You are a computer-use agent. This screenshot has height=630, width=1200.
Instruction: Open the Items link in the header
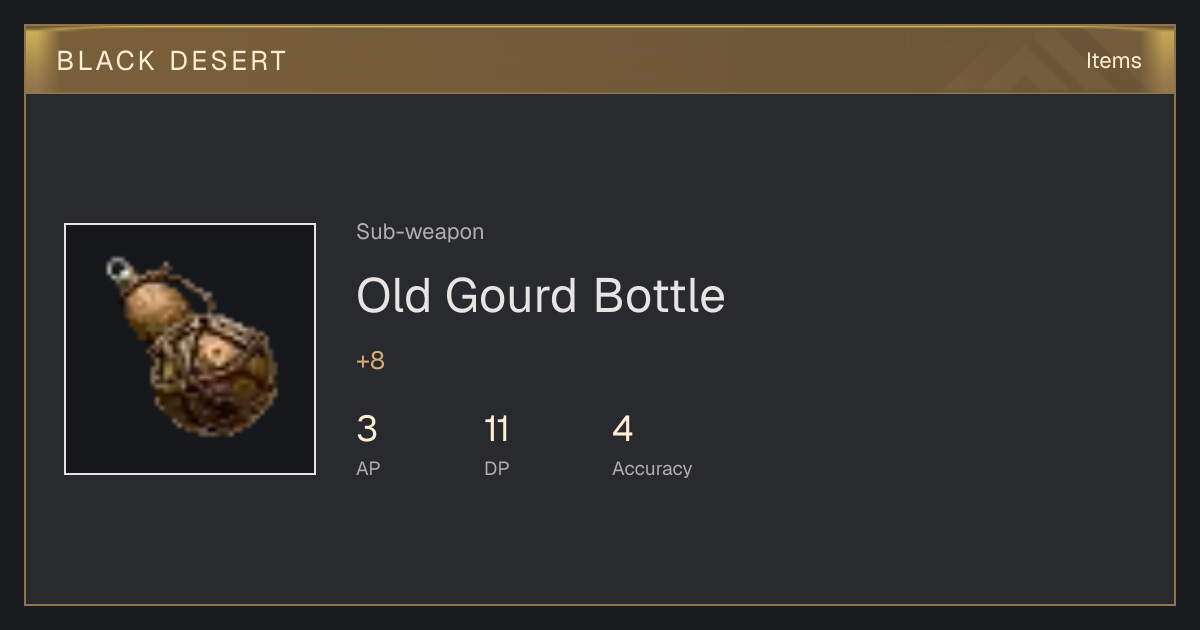[1113, 60]
